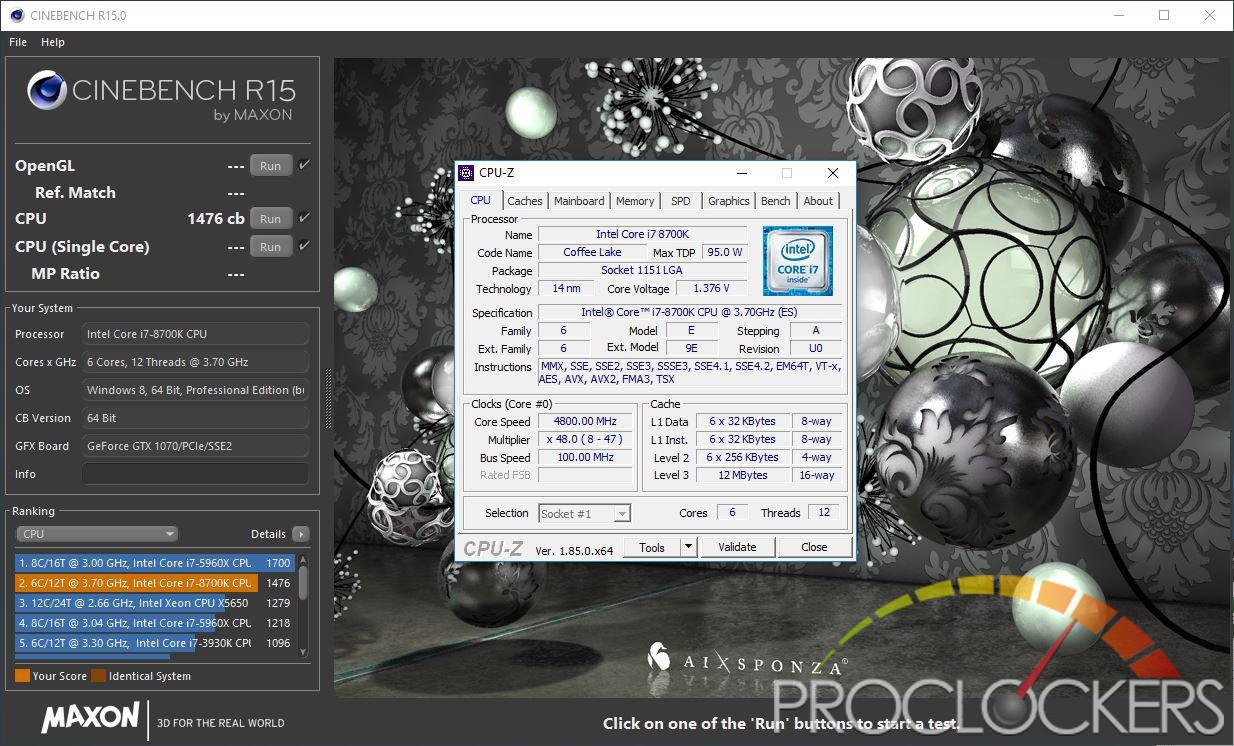Run the CPU (Single Core) benchmark

pos(270,247)
